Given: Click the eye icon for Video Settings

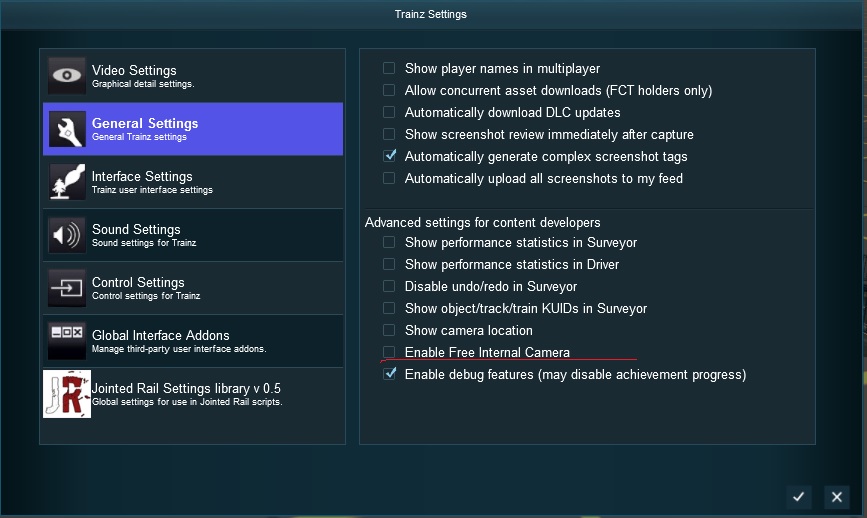Looking at the screenshot, I should click(66, 76).
